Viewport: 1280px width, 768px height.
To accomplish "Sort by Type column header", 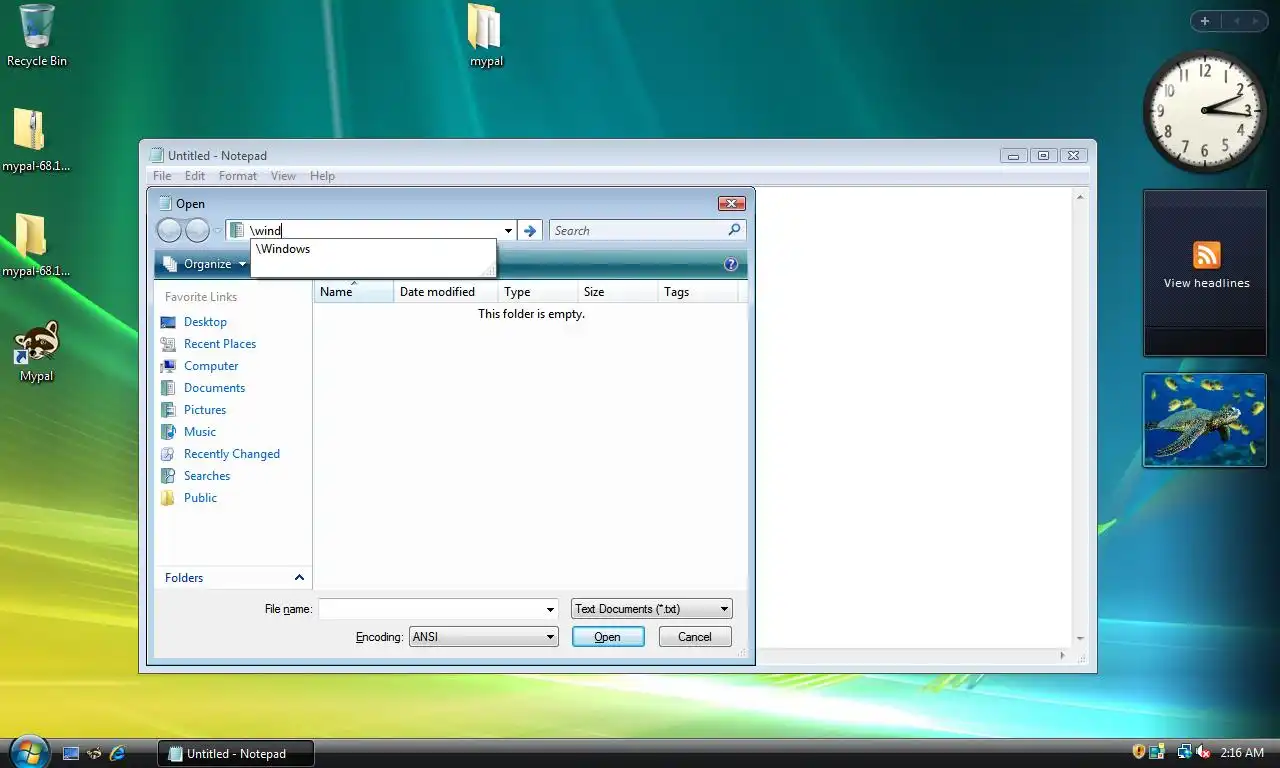I will click(x=537, y=292).
